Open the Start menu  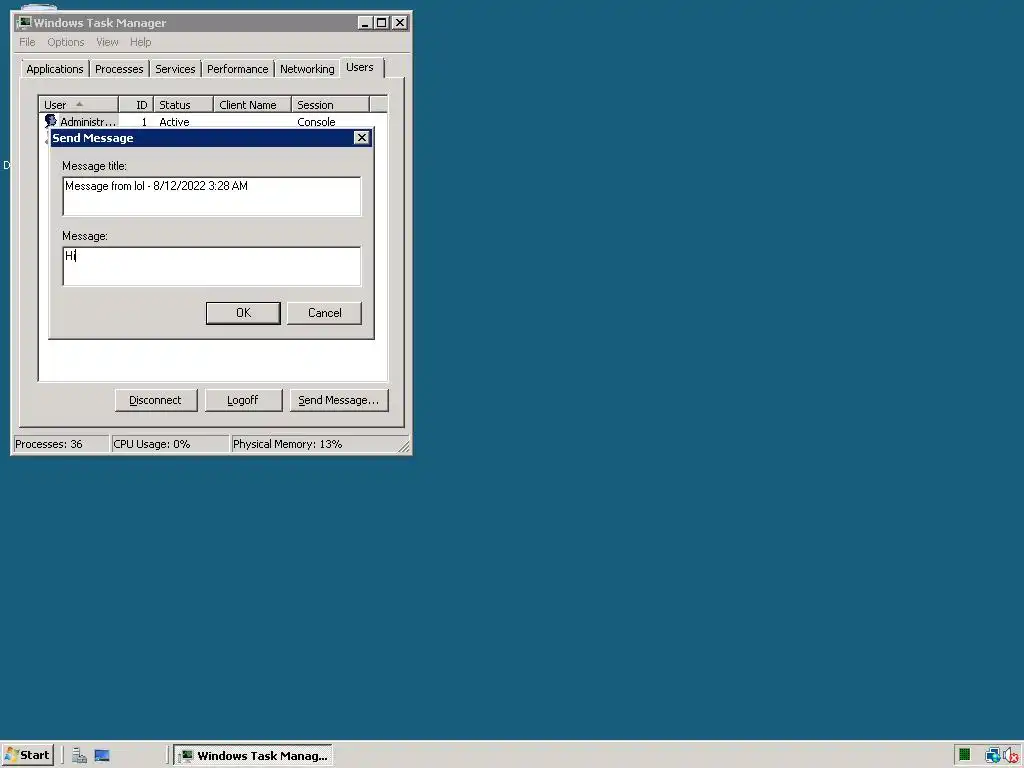[x=27, y=755]
